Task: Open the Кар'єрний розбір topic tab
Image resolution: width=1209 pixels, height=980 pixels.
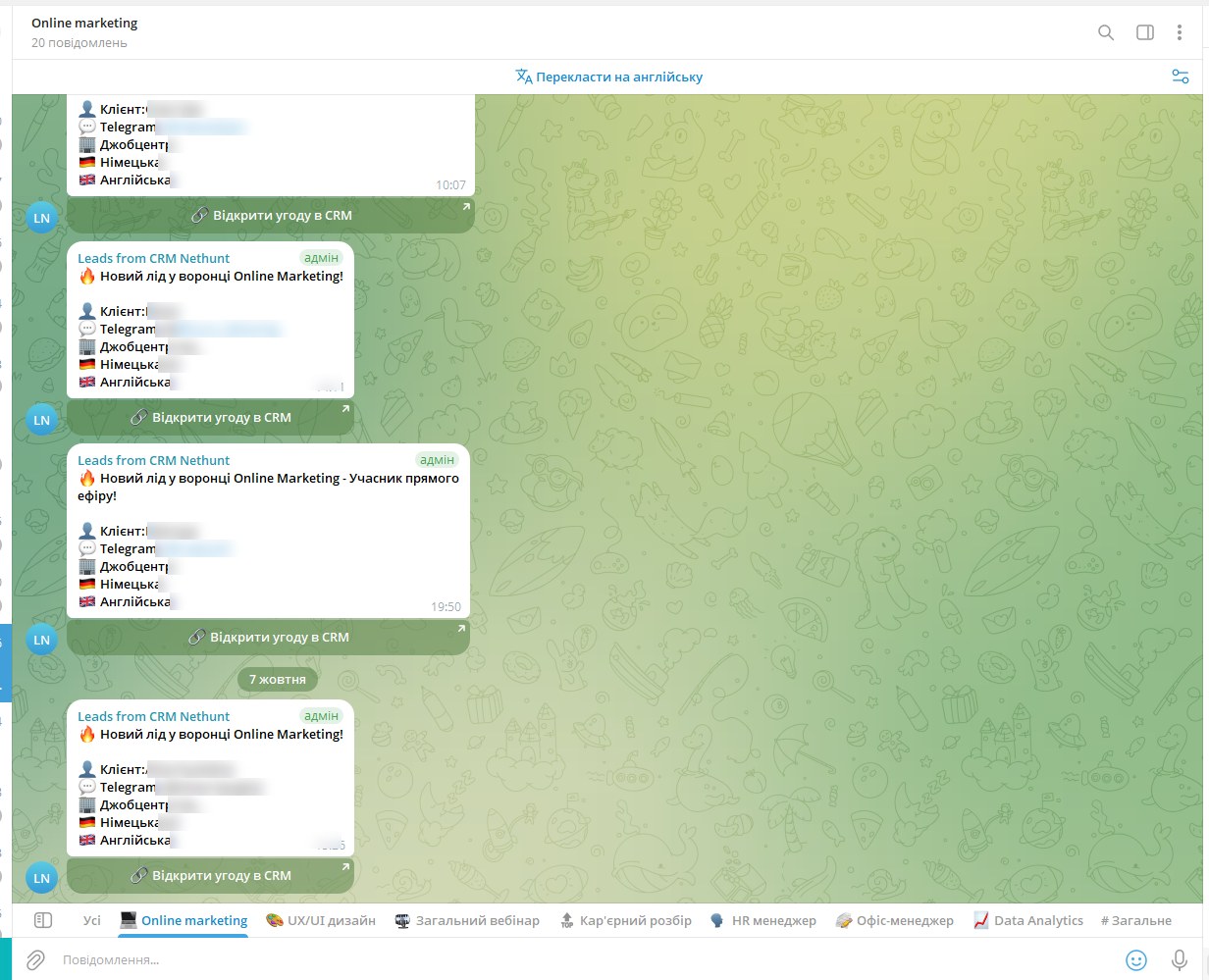Action: click(x=626, y=920)
